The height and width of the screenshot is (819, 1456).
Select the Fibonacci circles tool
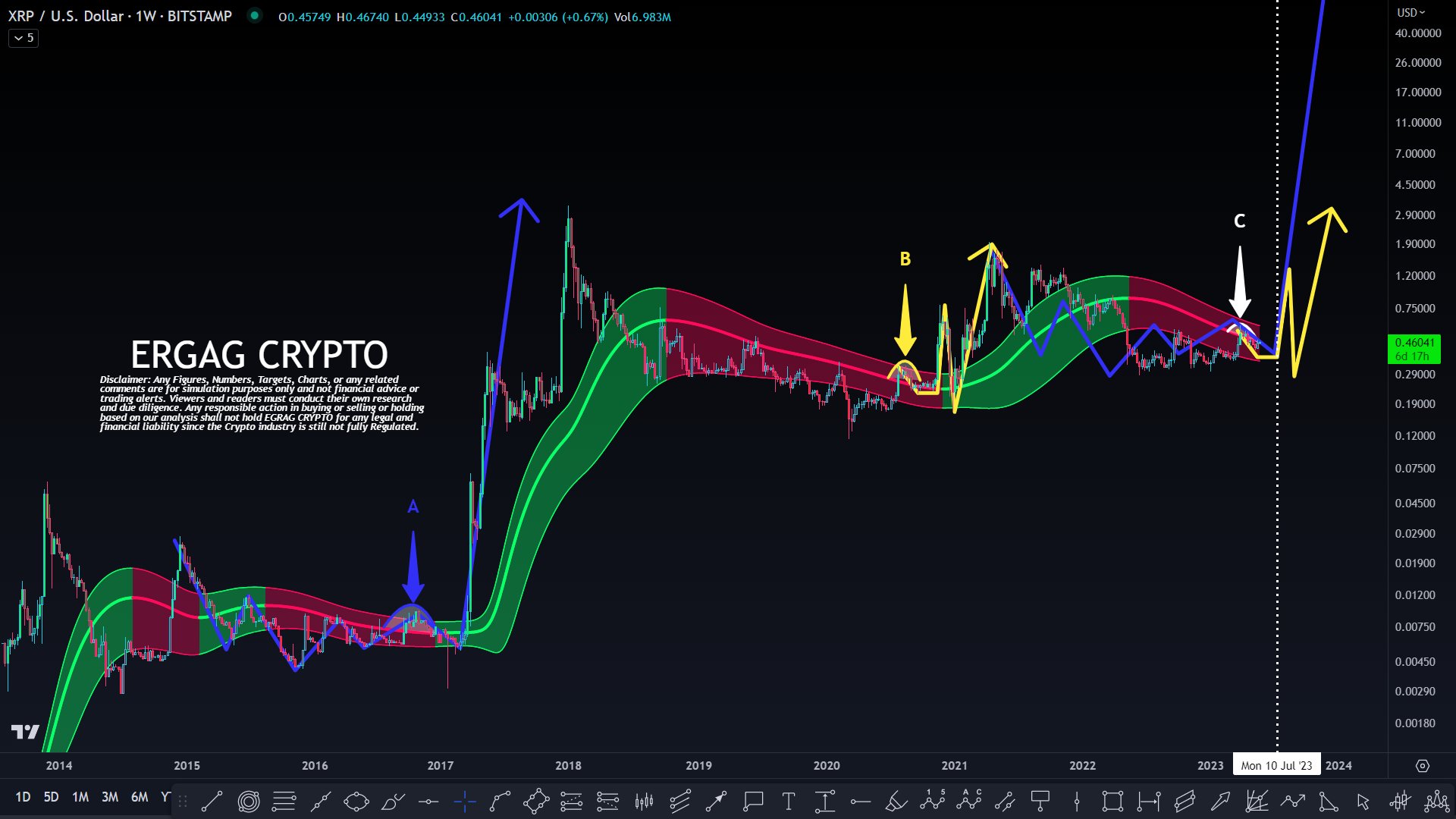point(248,801)
